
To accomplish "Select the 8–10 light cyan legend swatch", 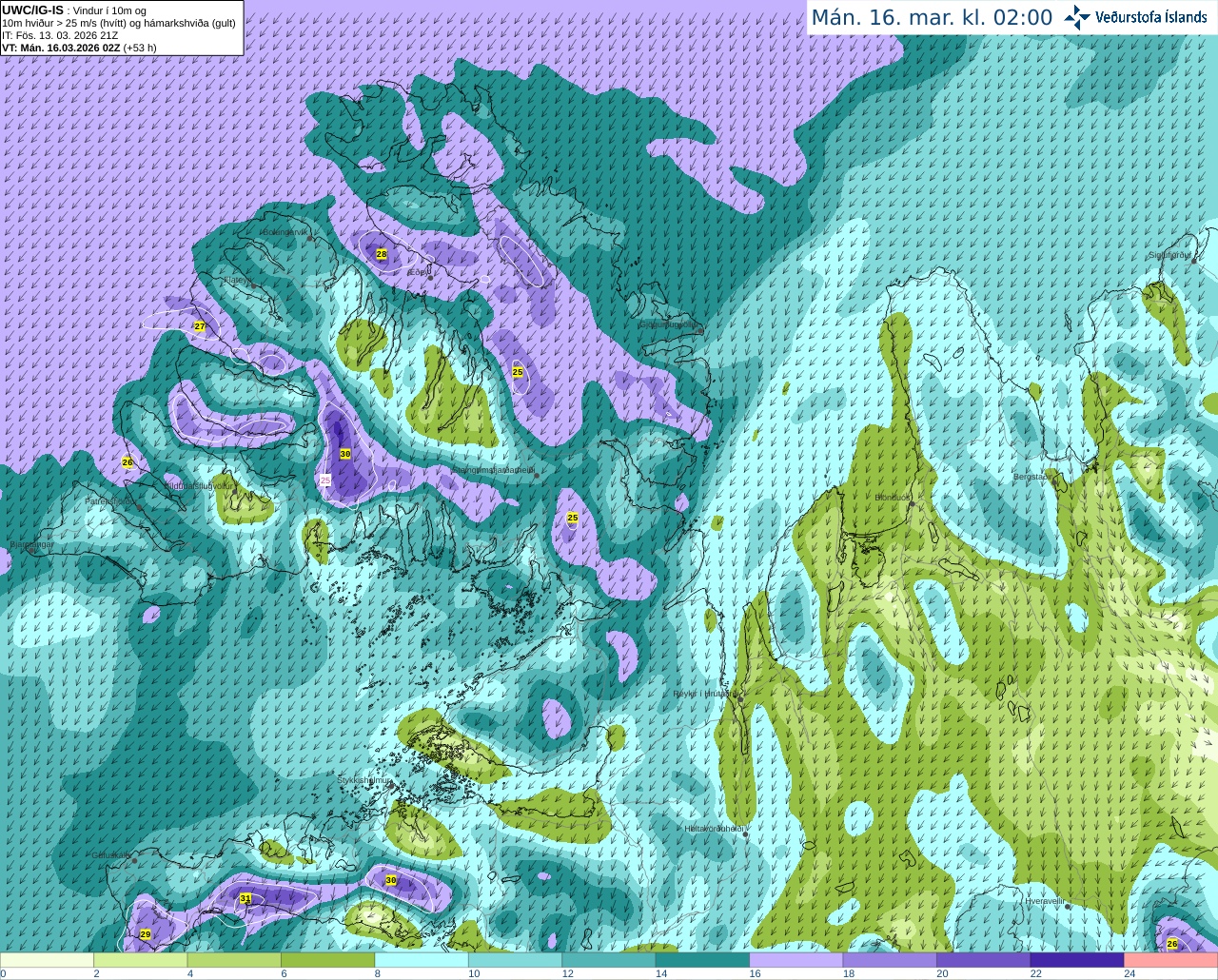I will click(x=422, y=960).
